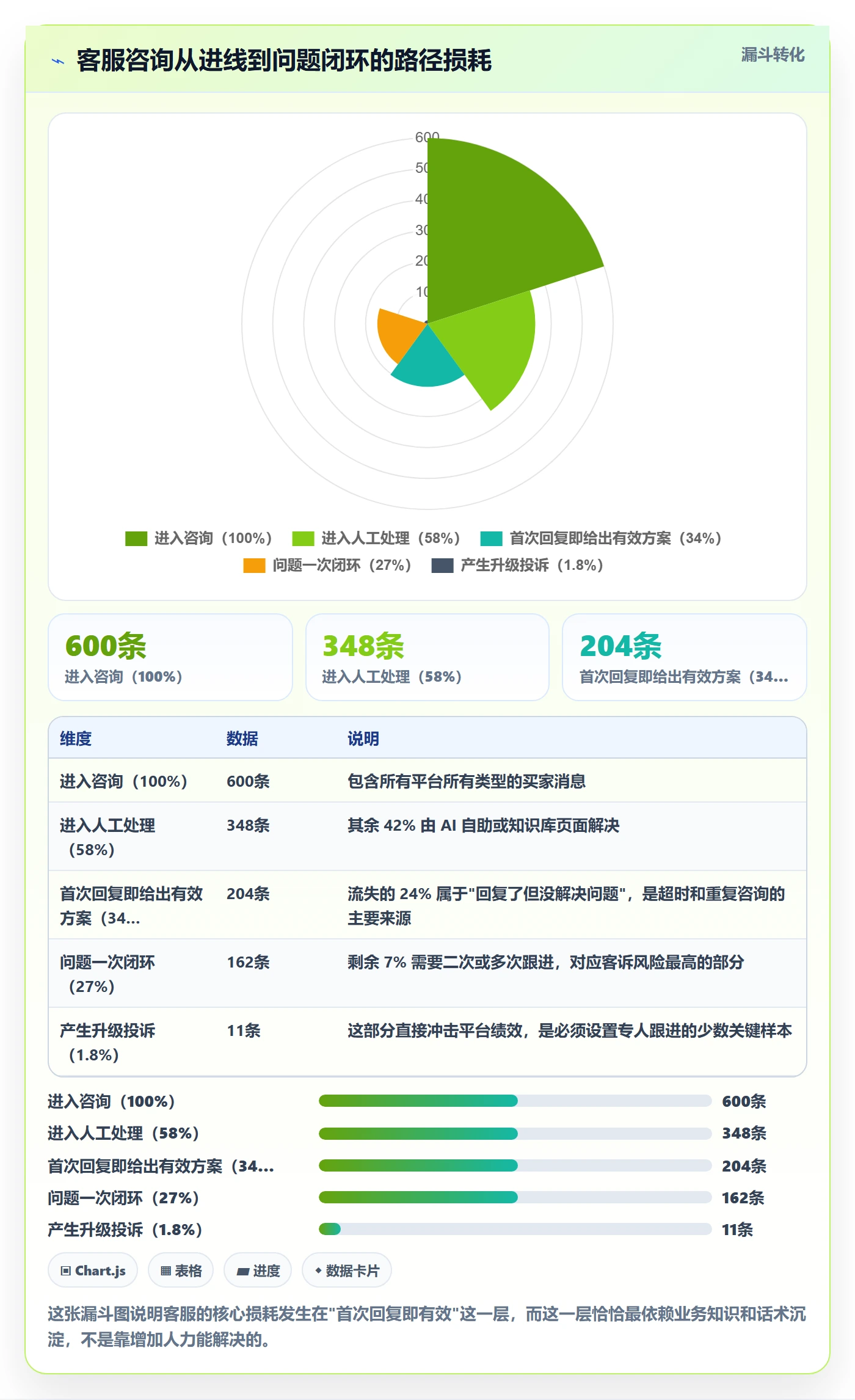855x1400 pixels.
Task: Click the 剩余 7% 需要二次或多次跟进 description
Action: [546, 962]
